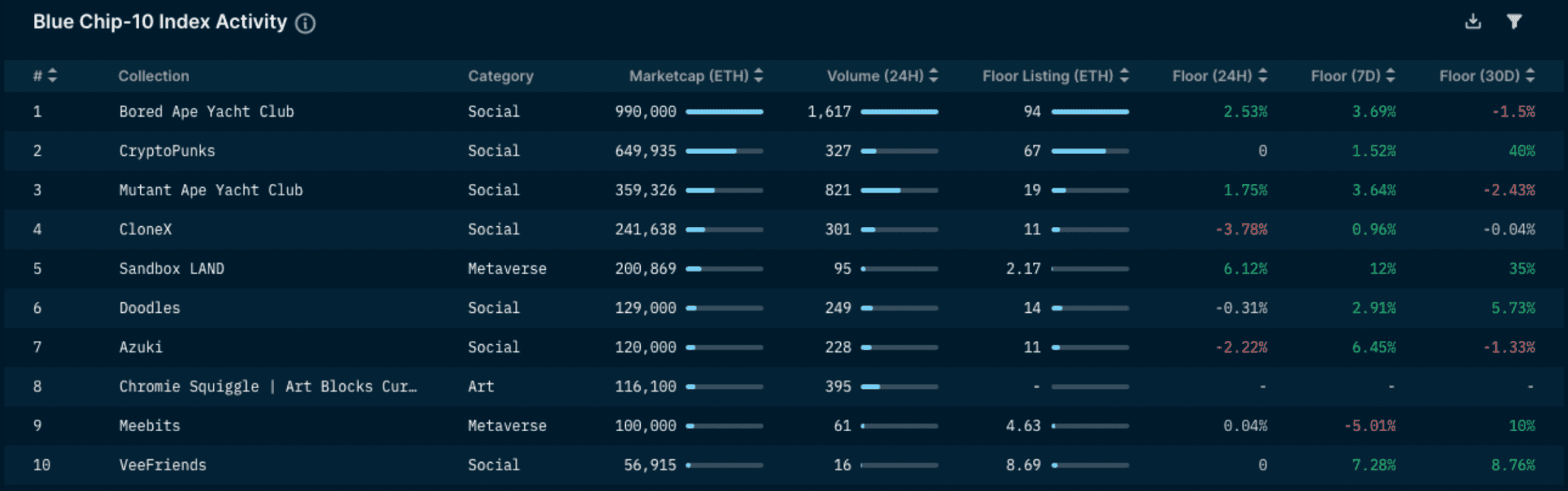1568x491 pixels.
Task: Open Bored Ape Yacht Club collection
Action: [x=207, y=112]
